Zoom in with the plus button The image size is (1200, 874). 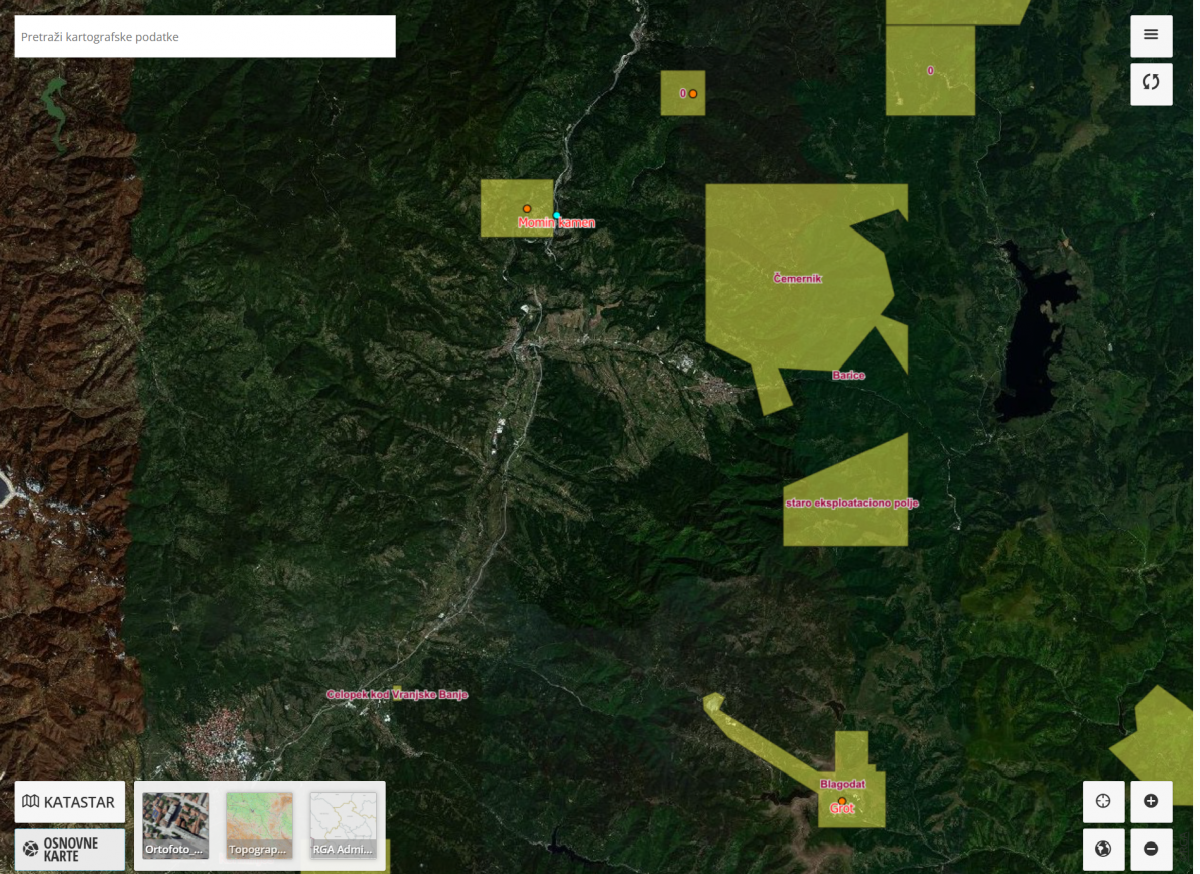1151,801
